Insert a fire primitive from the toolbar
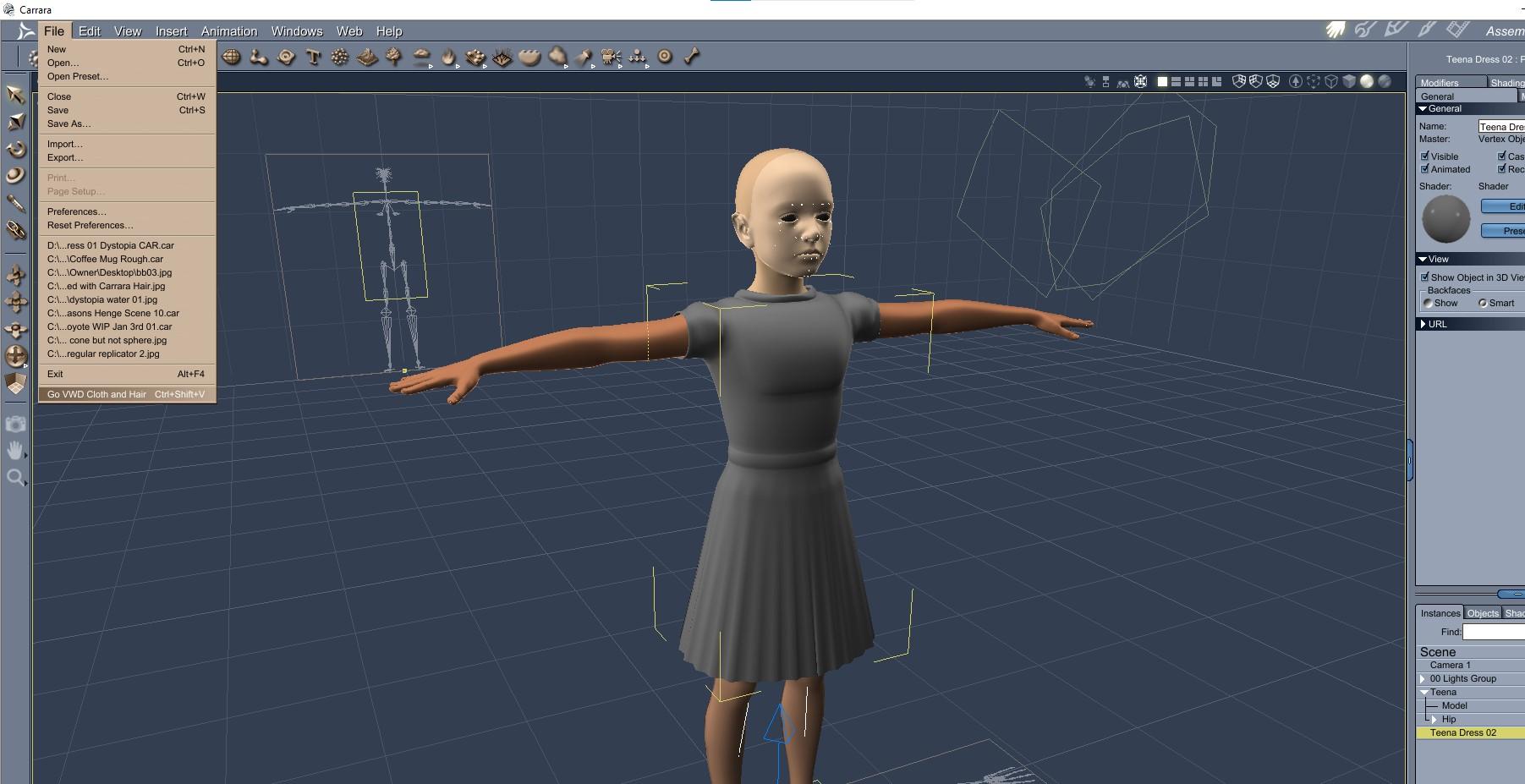1525x784 pixels. pos(448,57)
